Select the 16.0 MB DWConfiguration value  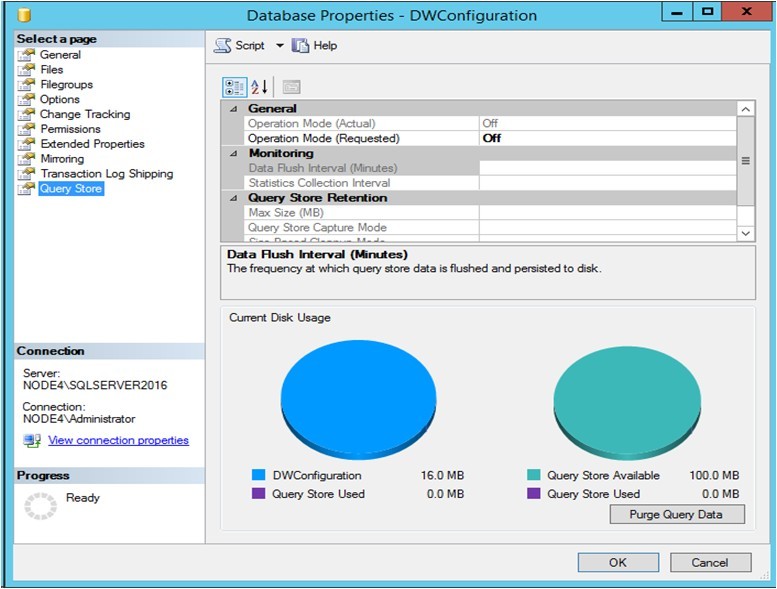coord(442,476)
